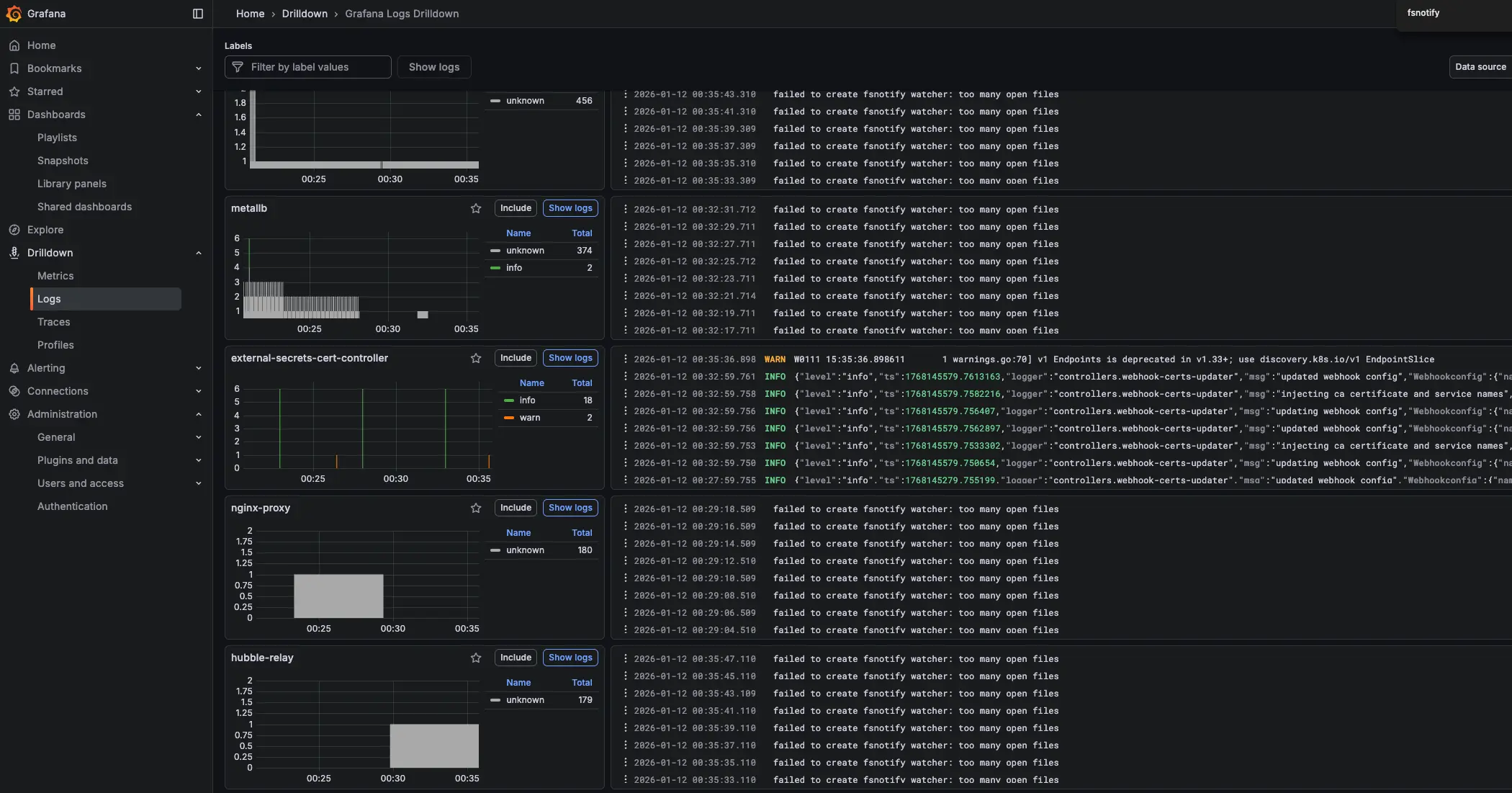The image size is (1512, 793).
Task: Toggle the sidebar dock menu icon
Action: click(x=198, y=14)
